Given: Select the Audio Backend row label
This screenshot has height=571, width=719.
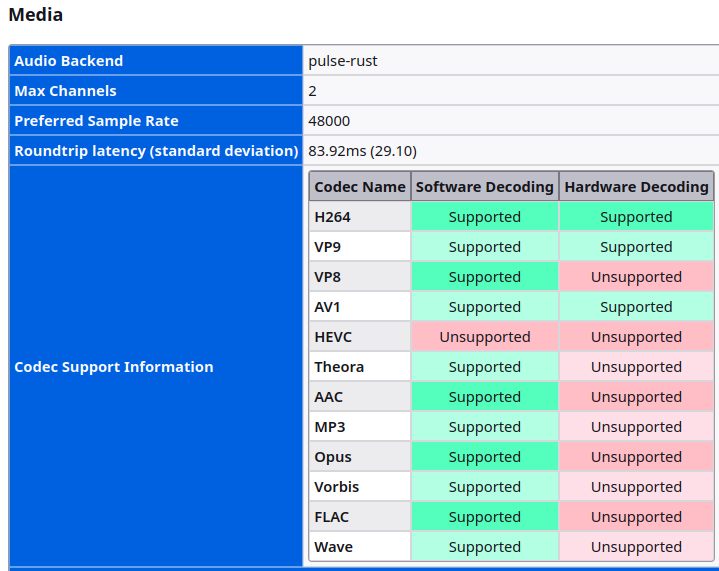Looking at the screenshot, I should click(69, 61).
